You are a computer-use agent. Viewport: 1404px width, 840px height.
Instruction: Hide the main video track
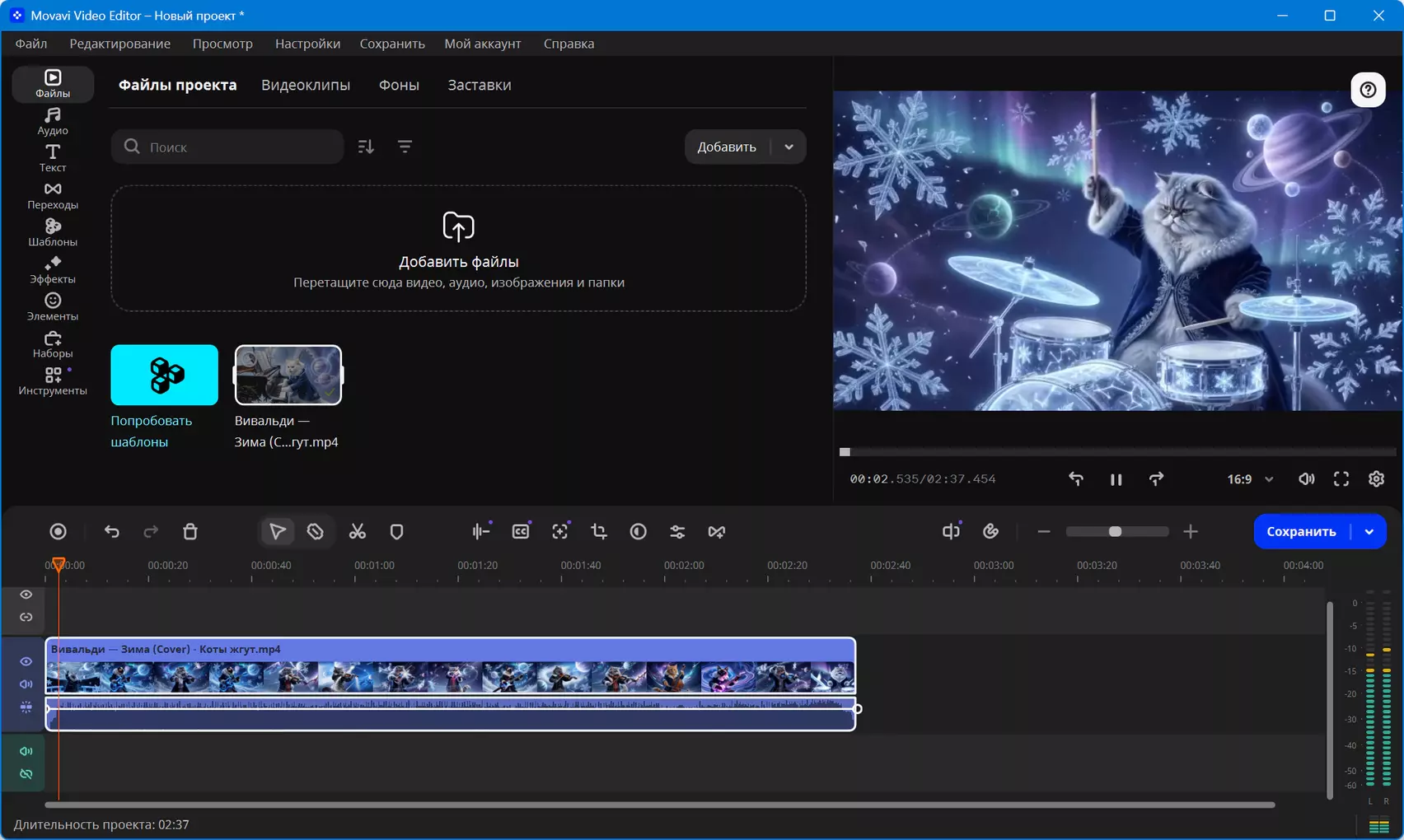(x=26, y=661)
